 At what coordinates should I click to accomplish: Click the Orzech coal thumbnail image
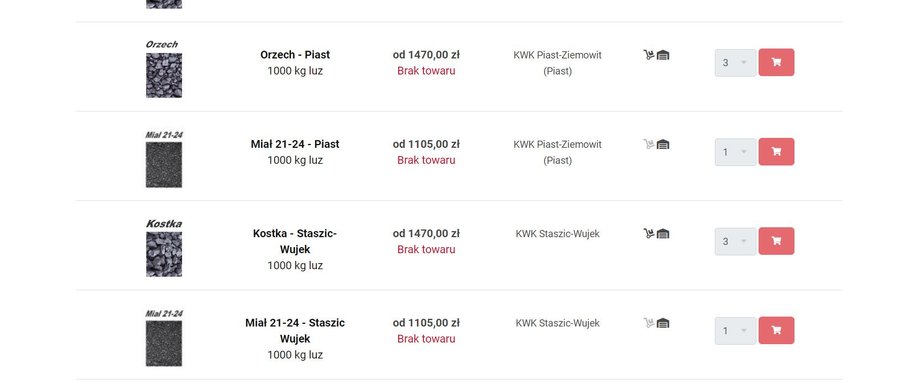click(164, 76)
